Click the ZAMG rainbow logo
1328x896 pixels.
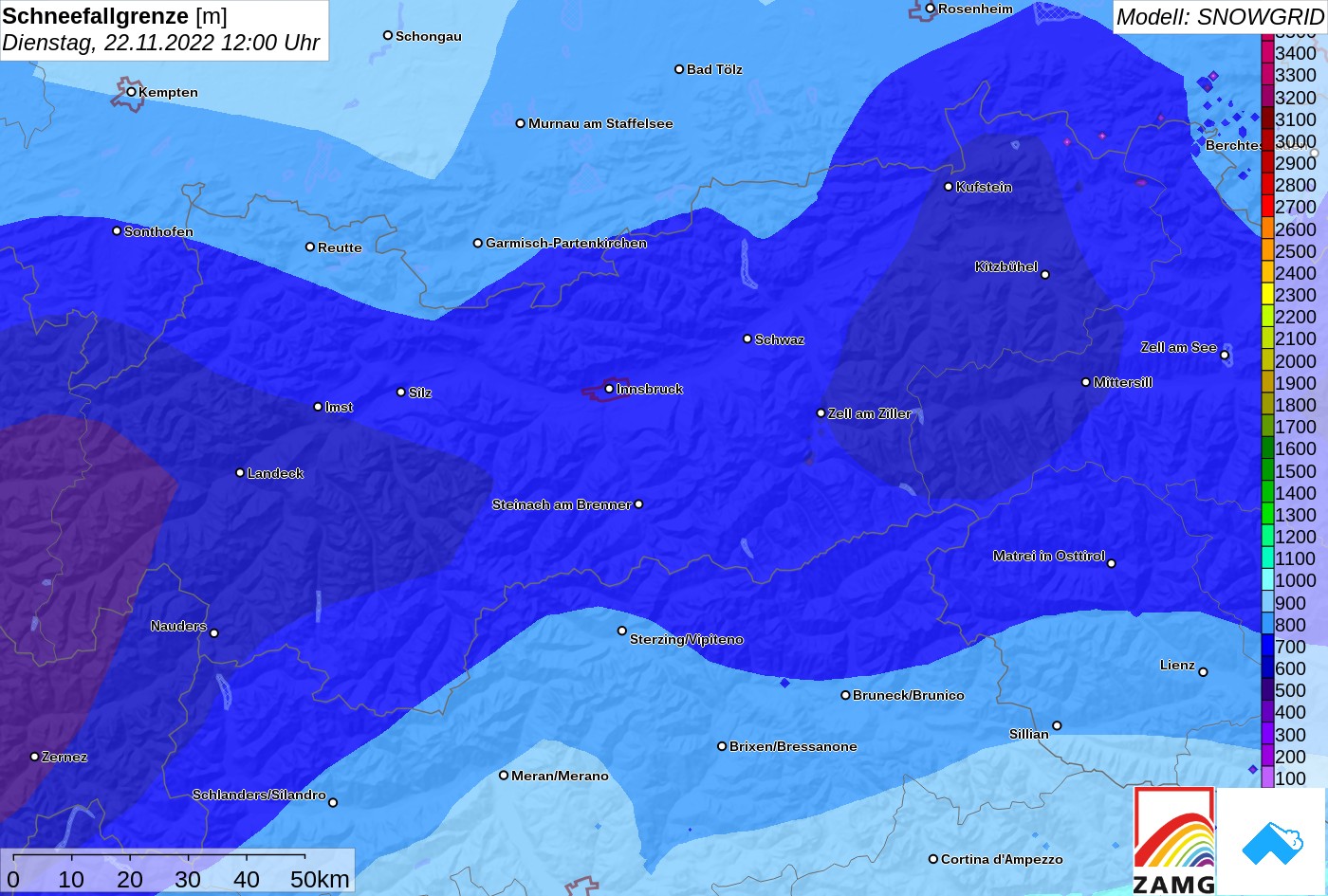tap(1174, 840)
